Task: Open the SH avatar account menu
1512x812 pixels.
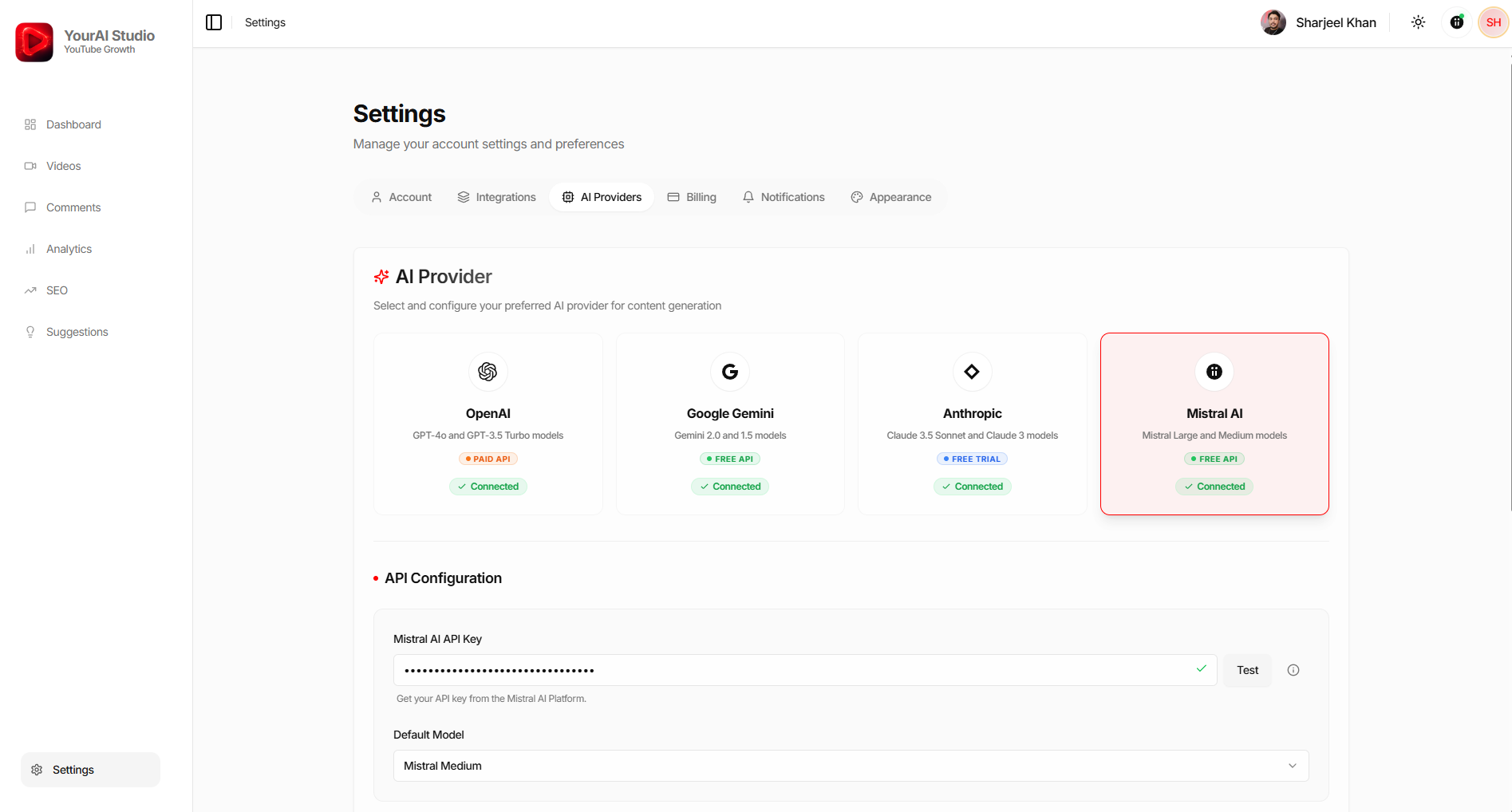Action: [1492, 22]
